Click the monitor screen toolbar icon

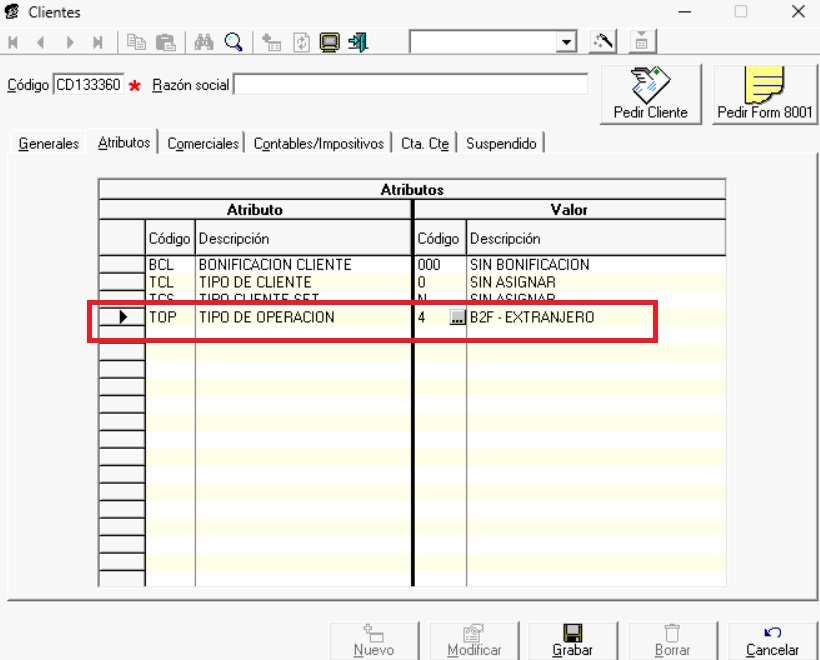pyautogui.click(x=329, y=42)
